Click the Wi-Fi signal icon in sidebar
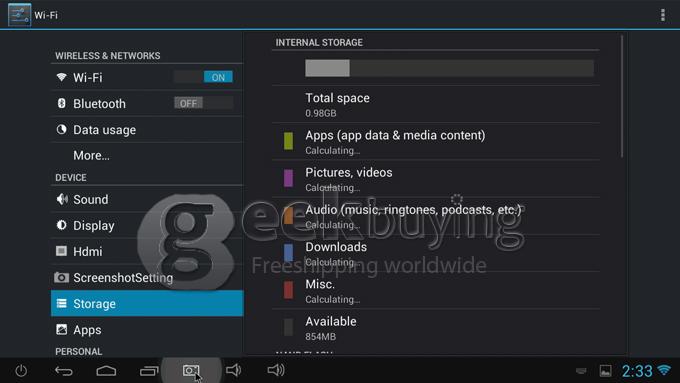Viewport: 680px width, 383px height. [x=62, y=77]
